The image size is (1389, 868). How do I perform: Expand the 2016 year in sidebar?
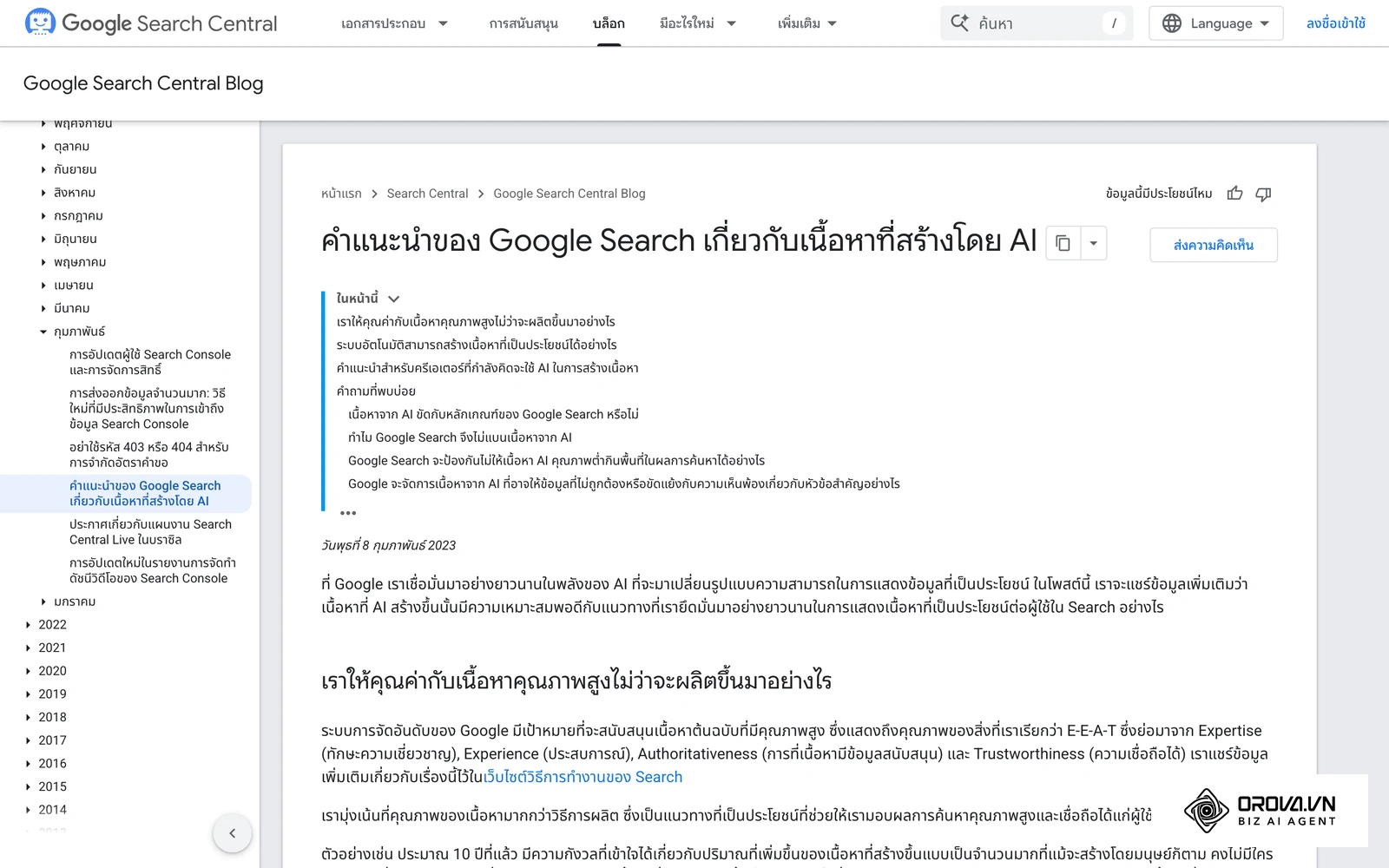coord(28,764)
